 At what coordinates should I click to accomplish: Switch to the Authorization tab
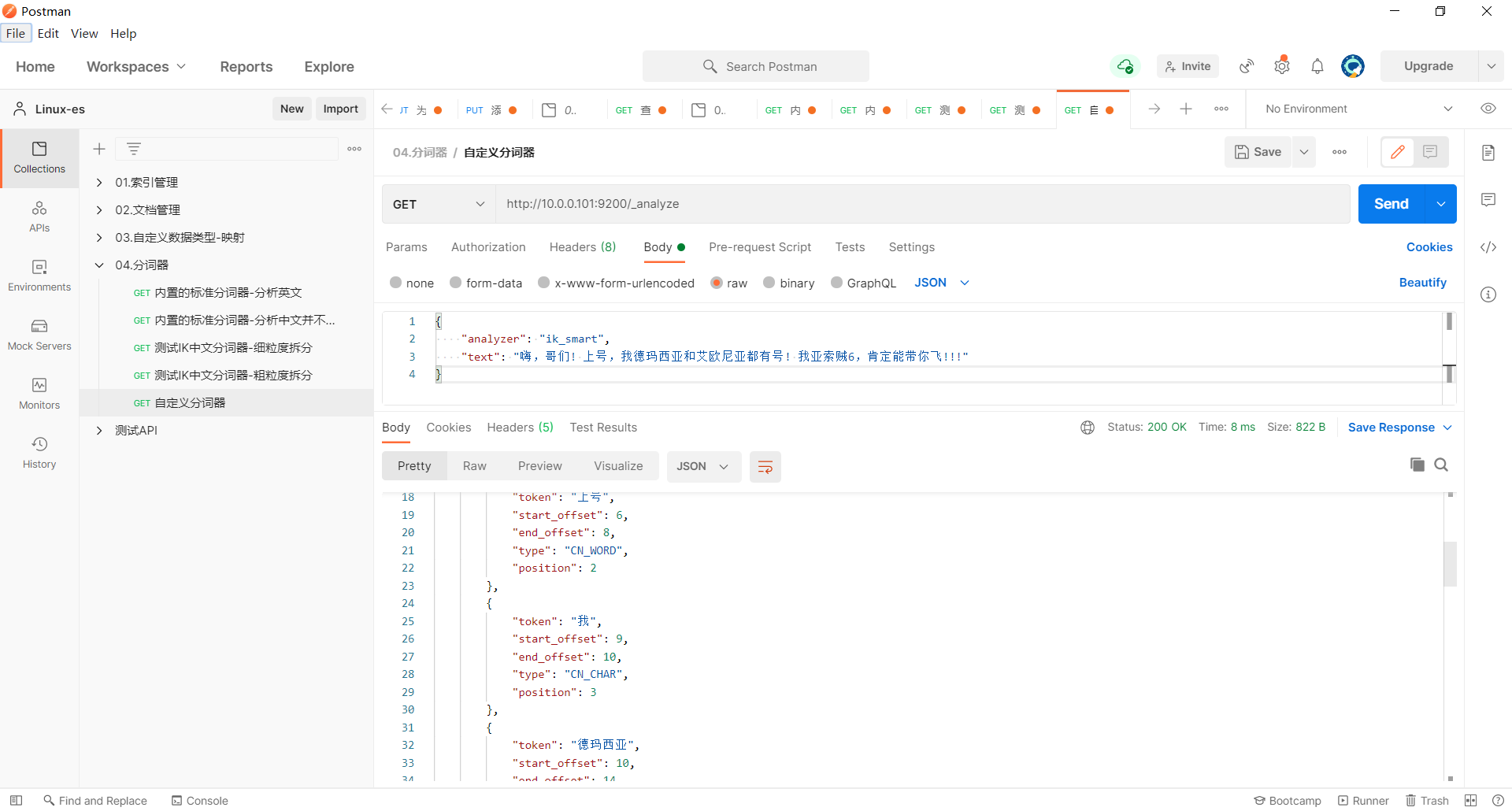488,247
